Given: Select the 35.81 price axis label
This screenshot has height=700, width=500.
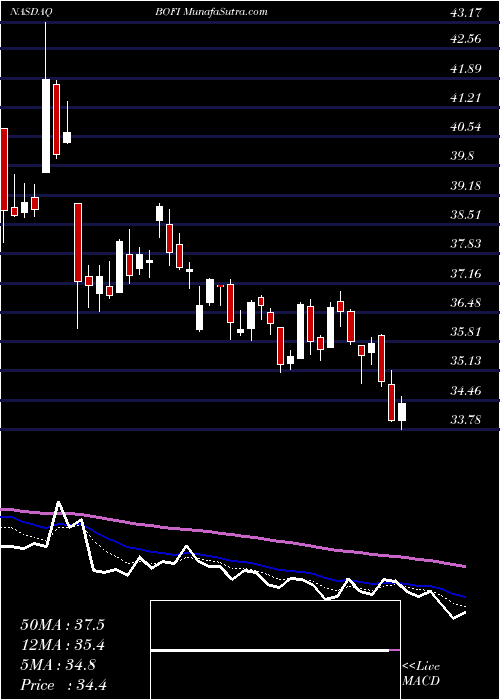Looking at the screenshot, I should pyautogui.click(x=466, y=332).
